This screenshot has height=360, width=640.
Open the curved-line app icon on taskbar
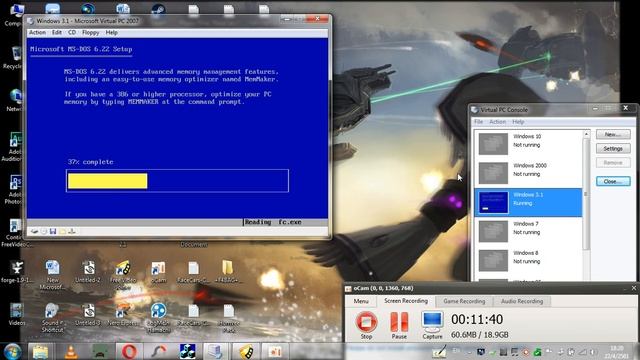pos(158,351)
